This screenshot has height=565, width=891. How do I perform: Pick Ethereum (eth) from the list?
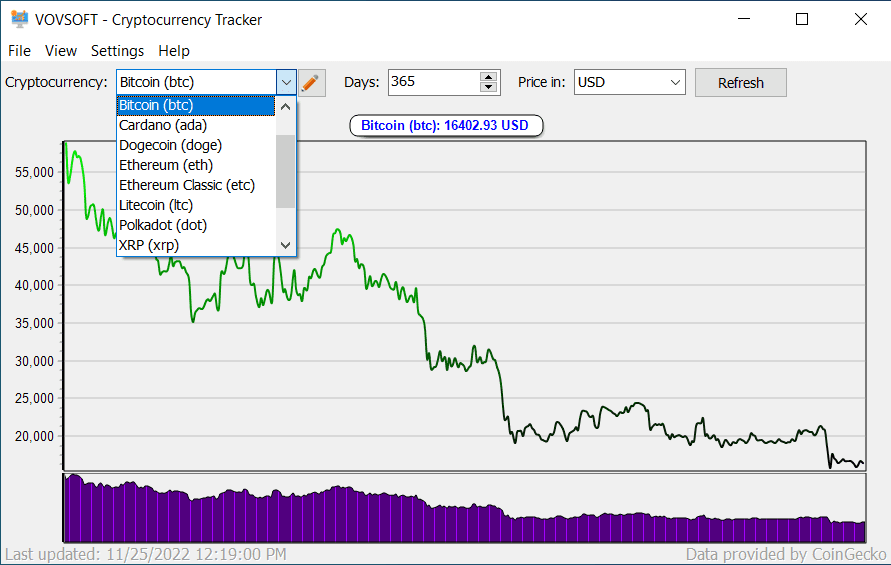(x=196, y=165)
